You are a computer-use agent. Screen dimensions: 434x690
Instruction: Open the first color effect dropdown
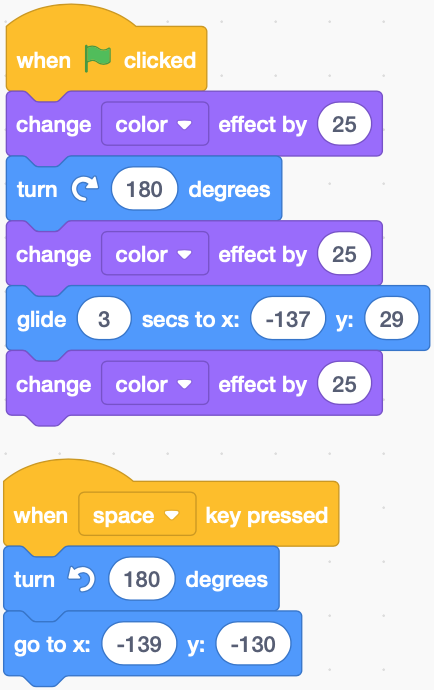pos(155,124)
